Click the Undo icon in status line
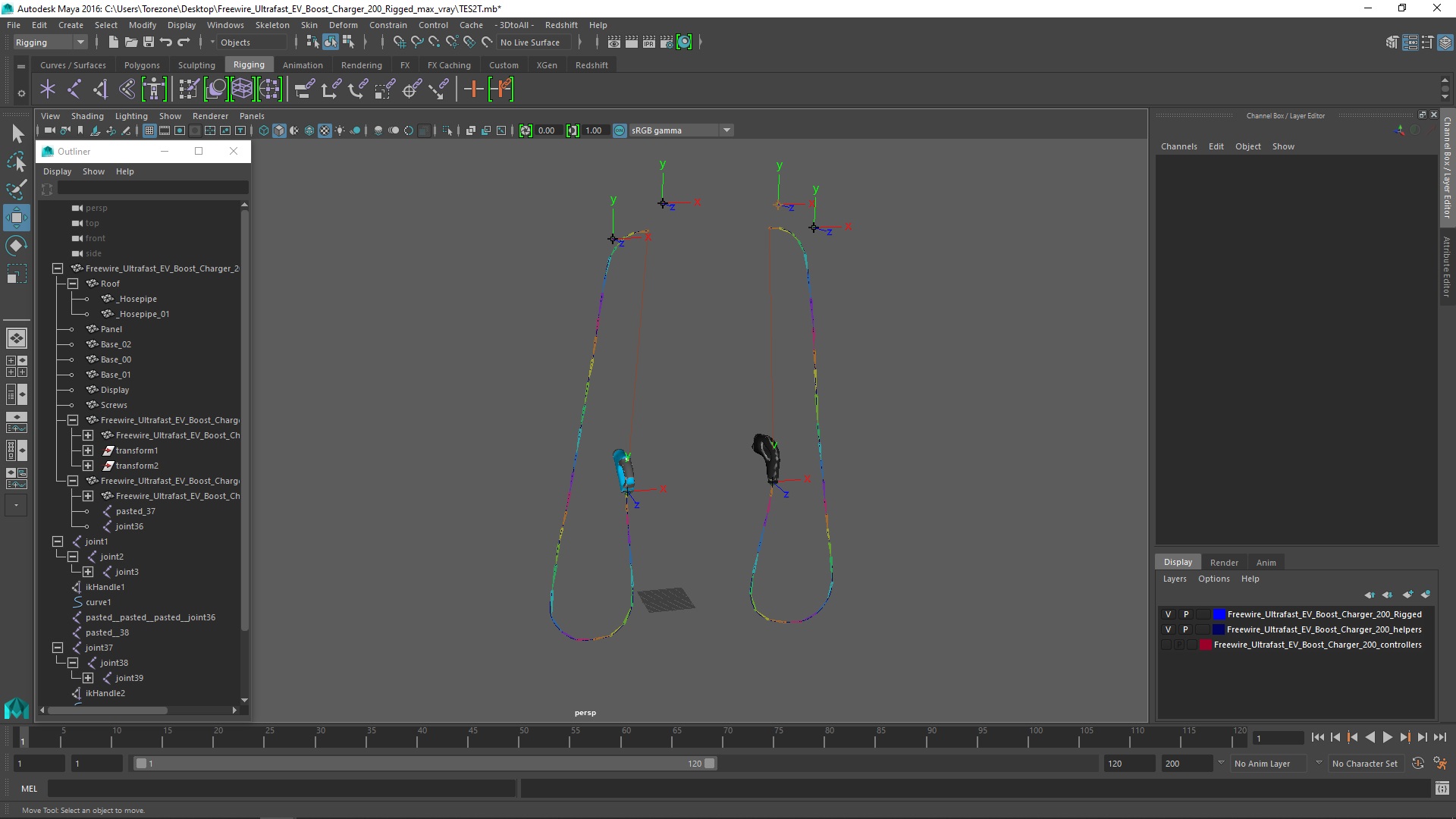 pos(166,42)
